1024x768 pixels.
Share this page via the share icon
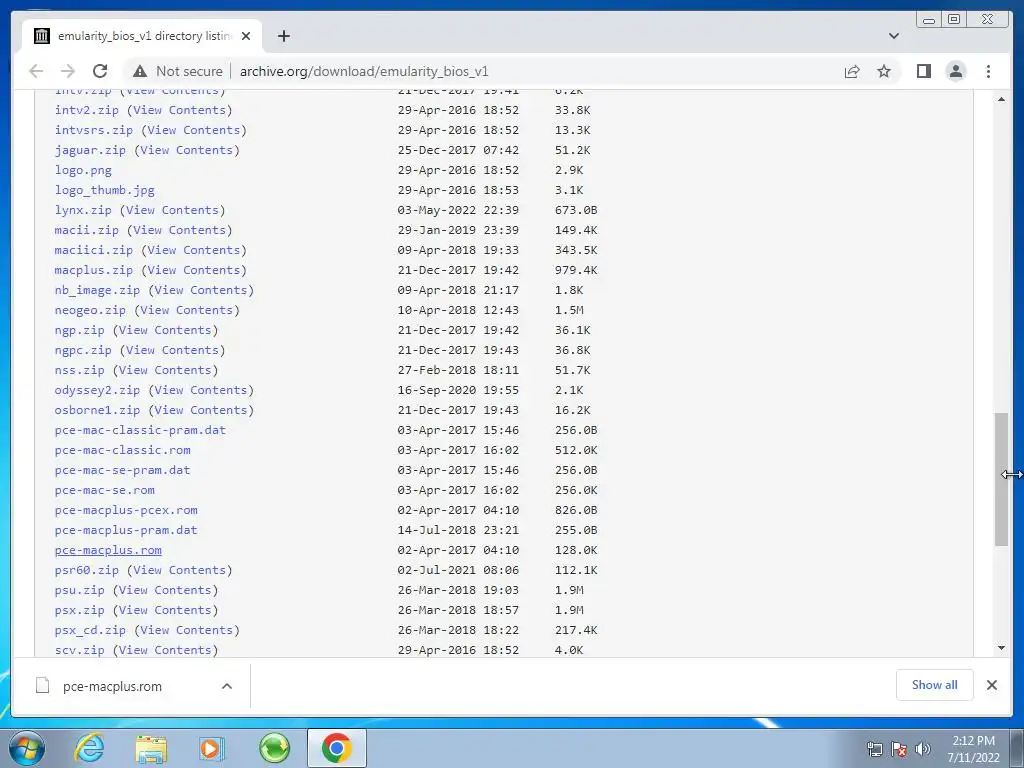point(852,71)
